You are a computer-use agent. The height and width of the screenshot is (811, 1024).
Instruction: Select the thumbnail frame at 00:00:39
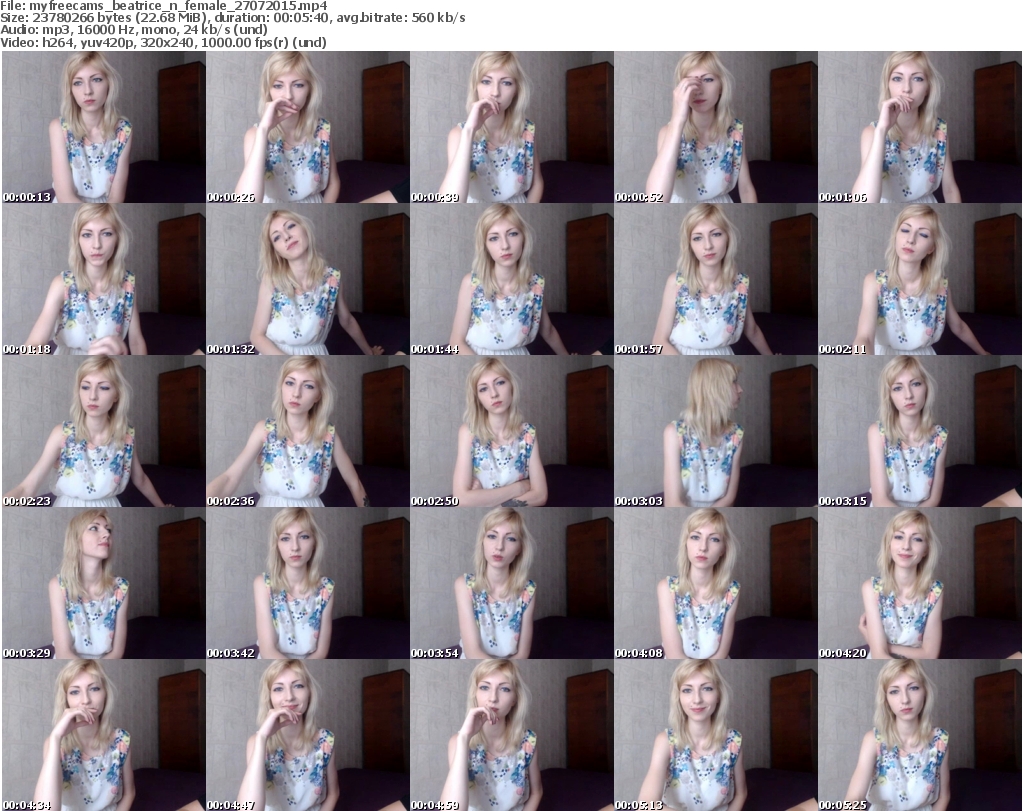511,127
